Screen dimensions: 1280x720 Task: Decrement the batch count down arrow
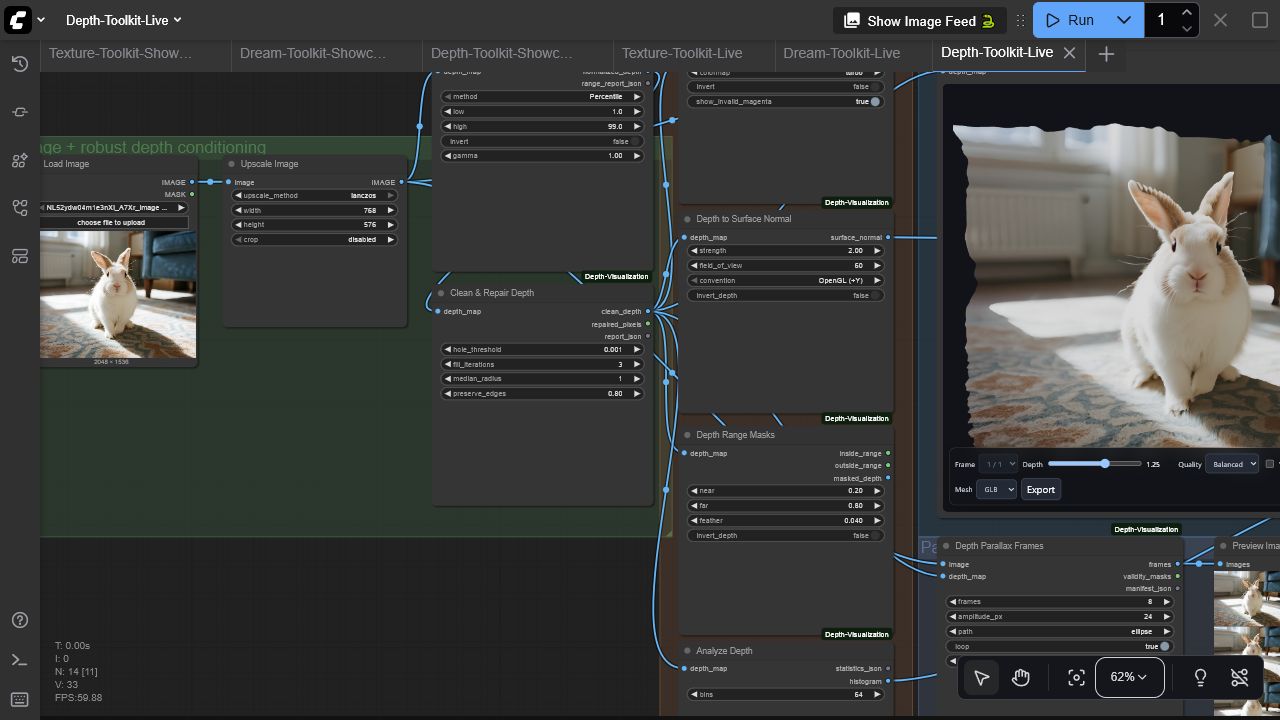(x=1187, y=28)
